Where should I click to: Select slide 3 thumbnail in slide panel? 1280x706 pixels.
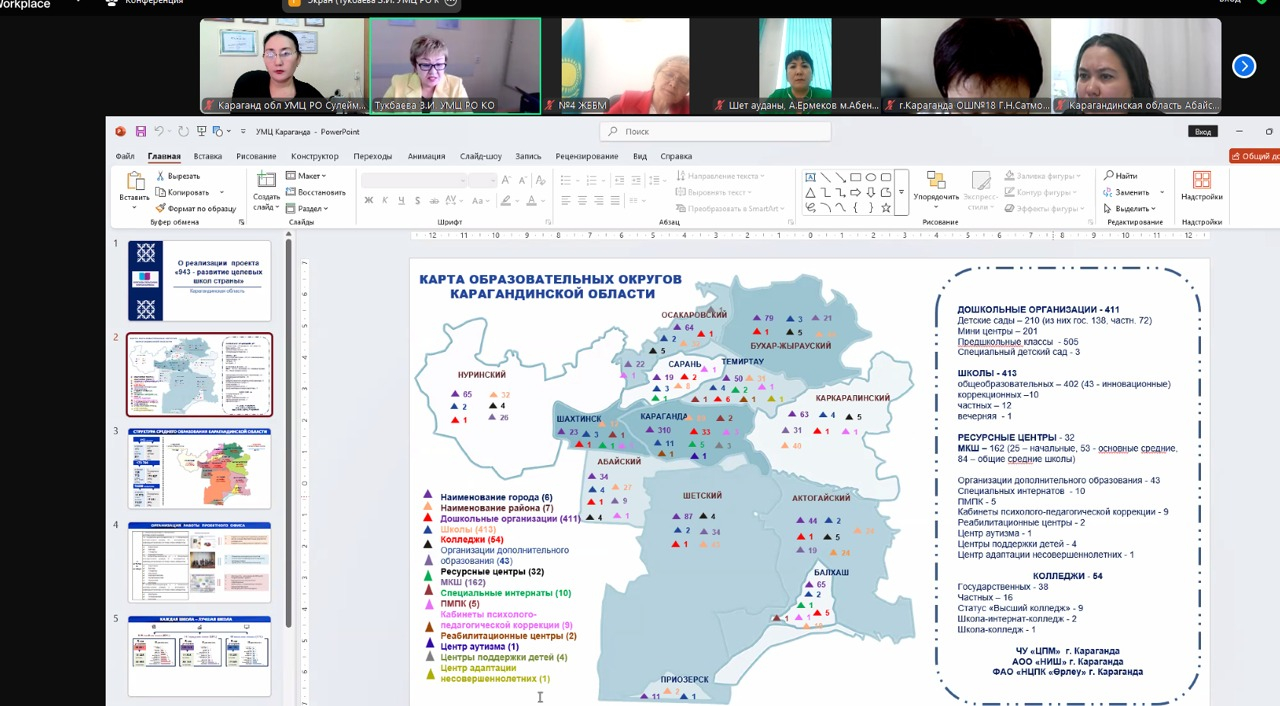click(x=199, y=468)
